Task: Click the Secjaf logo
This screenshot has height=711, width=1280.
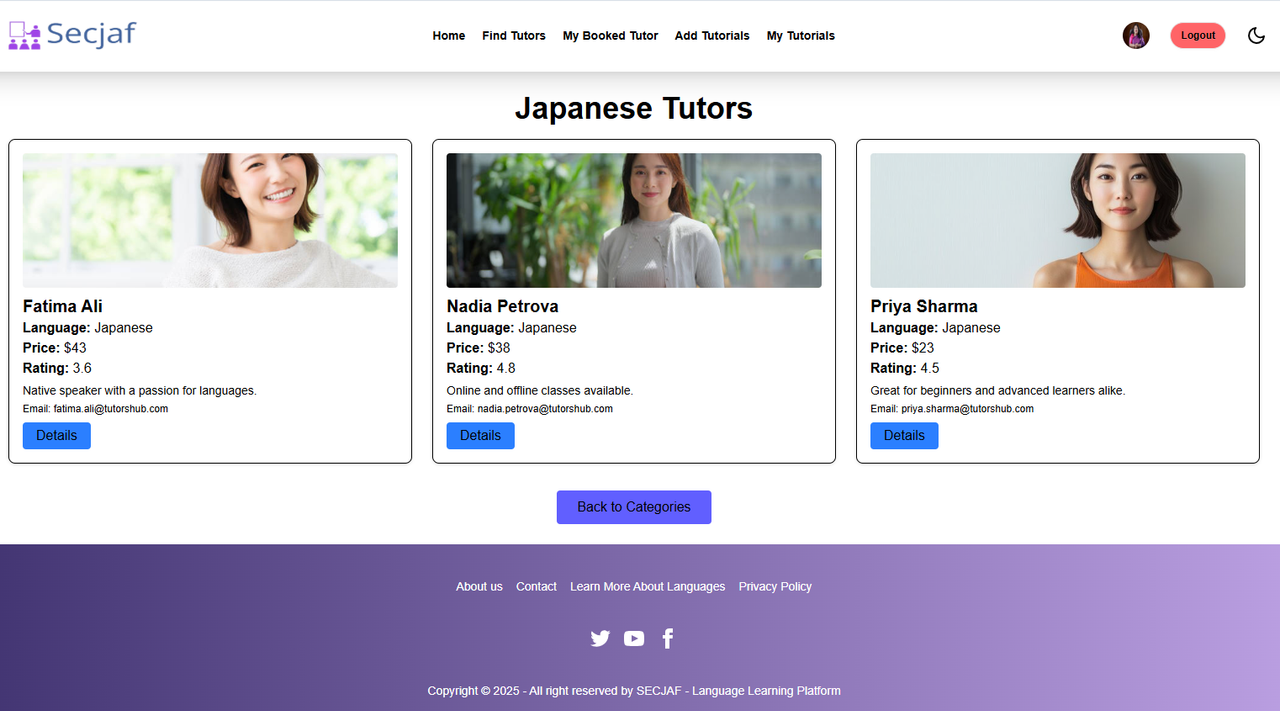Action: (x=72, y=35)
